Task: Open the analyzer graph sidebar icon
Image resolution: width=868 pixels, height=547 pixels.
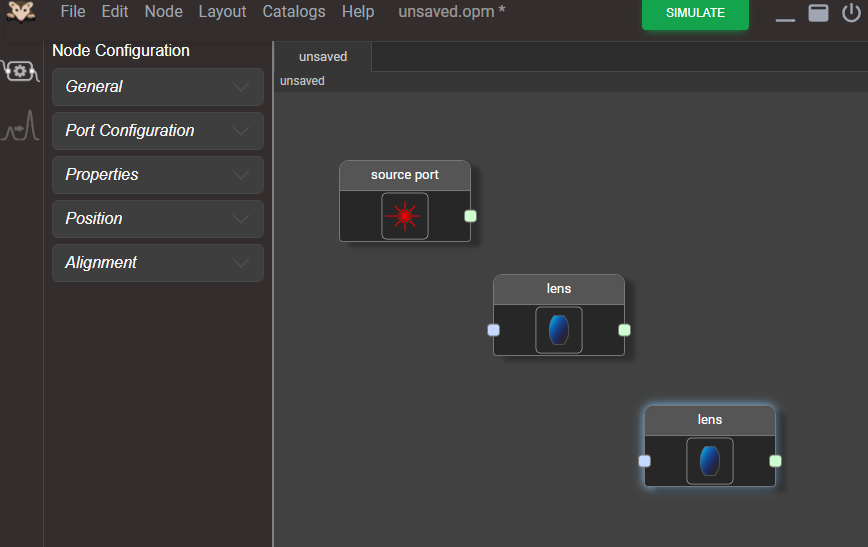Action: 20,126
